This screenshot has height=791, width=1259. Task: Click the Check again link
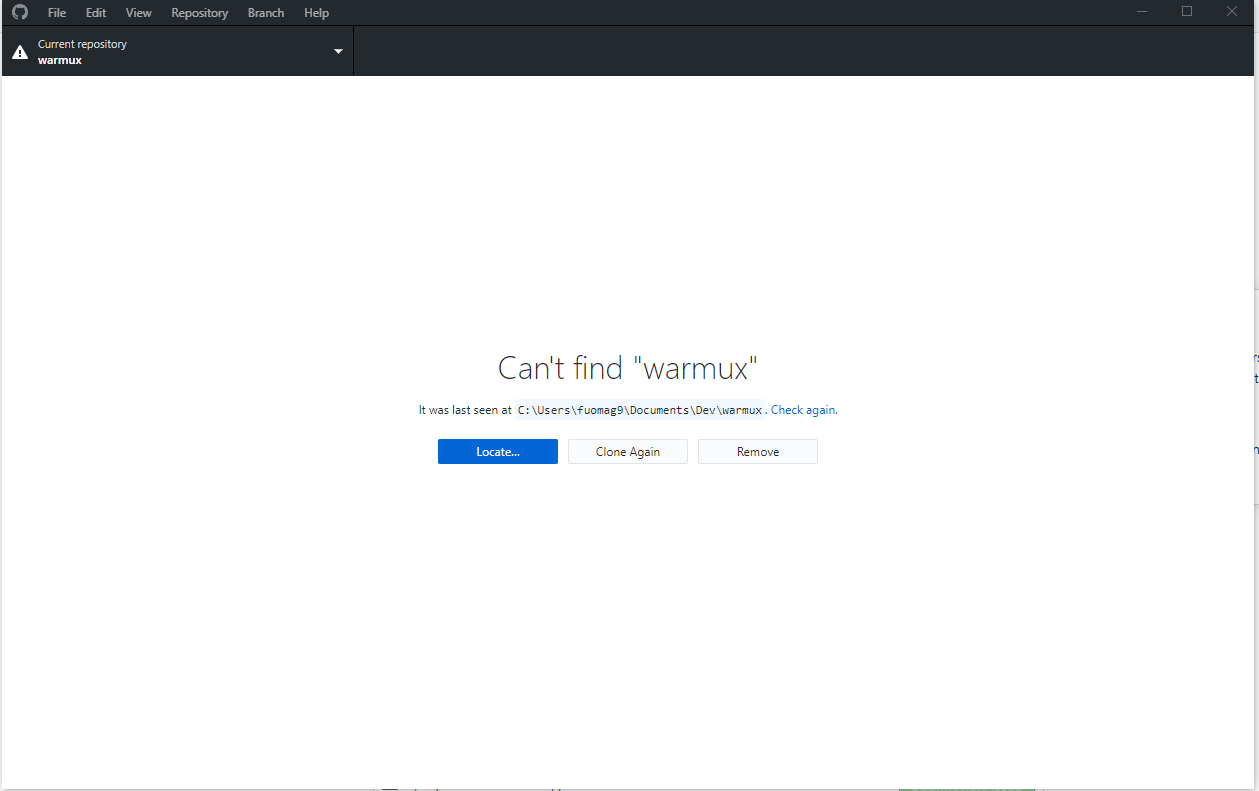point(803,410)
